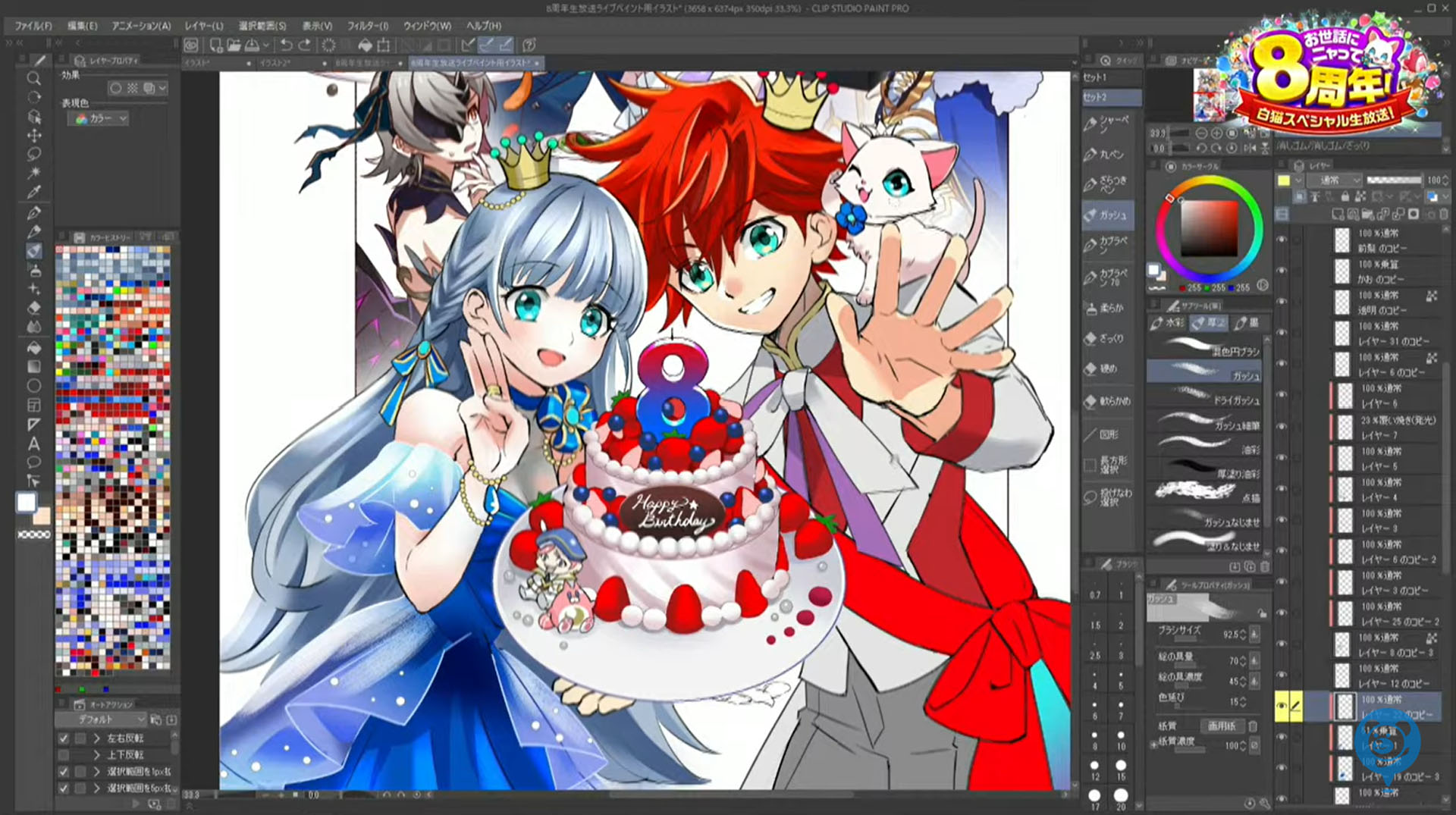This screenshot has height=815, width=1456.
Task: Click zoom out icon in Navigator panel
Action: click(1201, 133)
